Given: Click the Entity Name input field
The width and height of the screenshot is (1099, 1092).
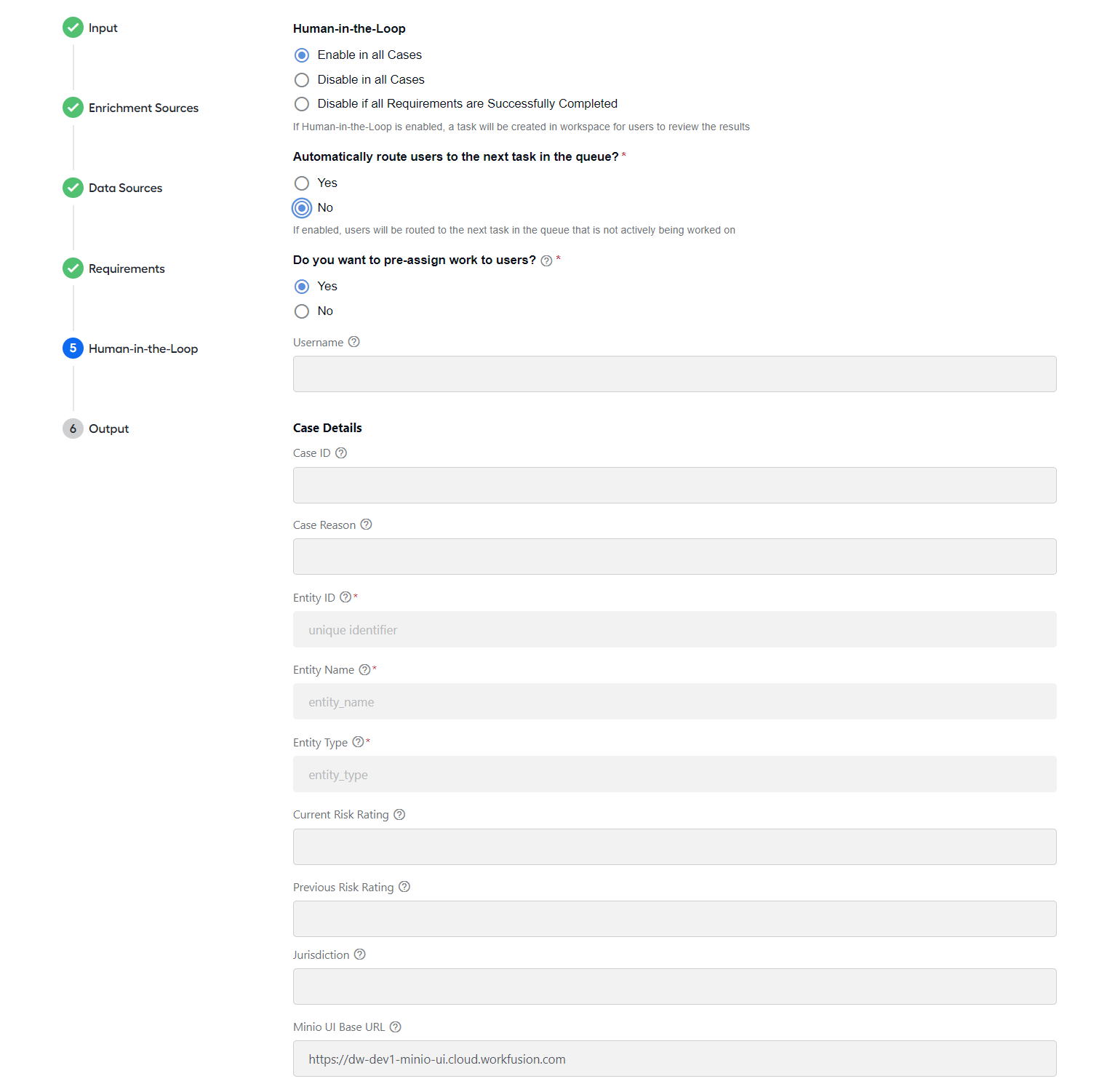Looking at the screenshot, I should click(x=674, y=701).
